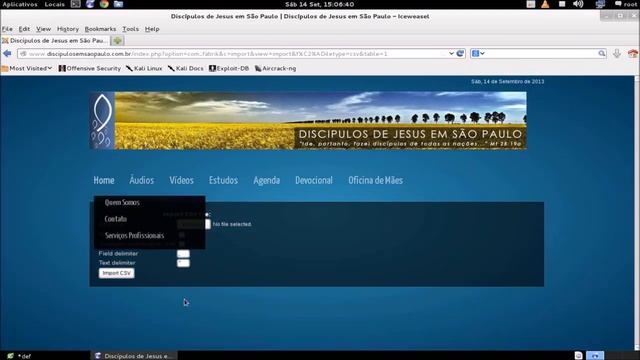Open the Kali Linux bookmark
This screenshot has height=360, width=640.
144,68
